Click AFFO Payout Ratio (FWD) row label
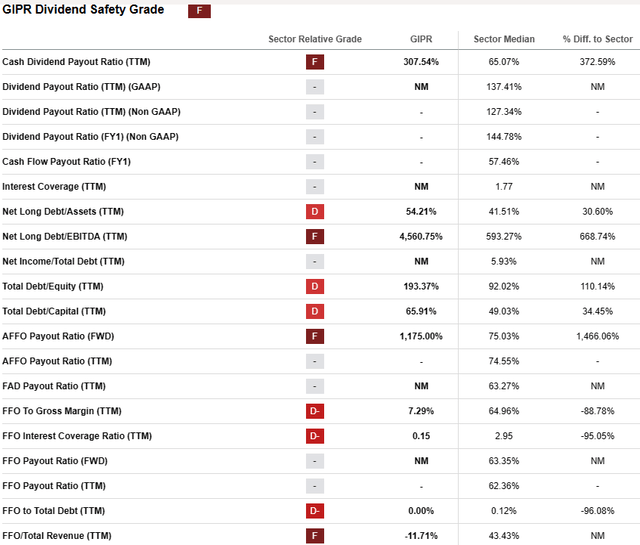 click(x=58, y=336)
